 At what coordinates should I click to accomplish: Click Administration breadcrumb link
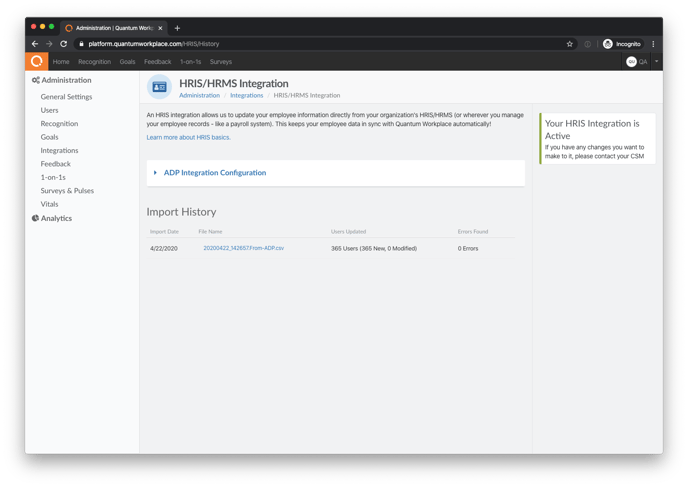199,95
